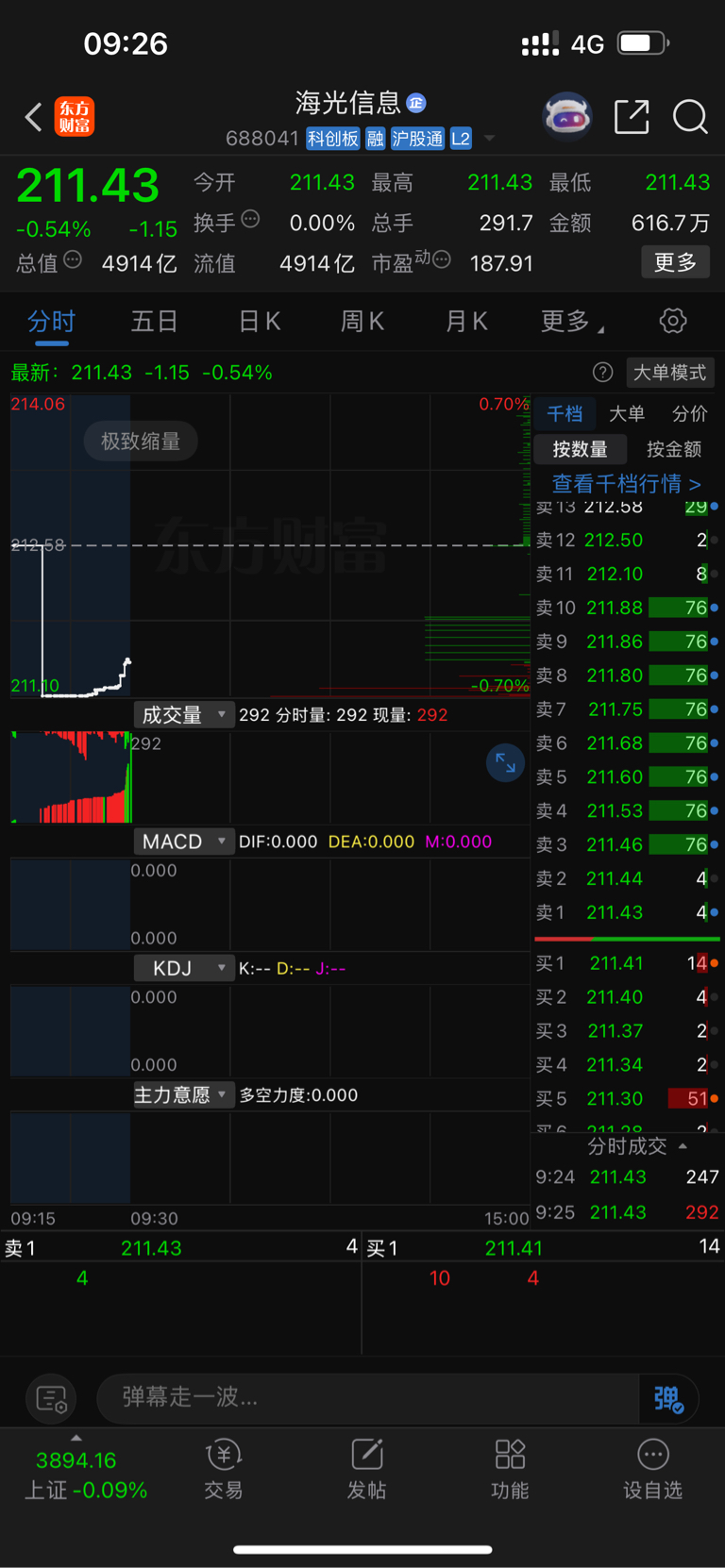Open the danmaku list settings icon

point(51,1398)
